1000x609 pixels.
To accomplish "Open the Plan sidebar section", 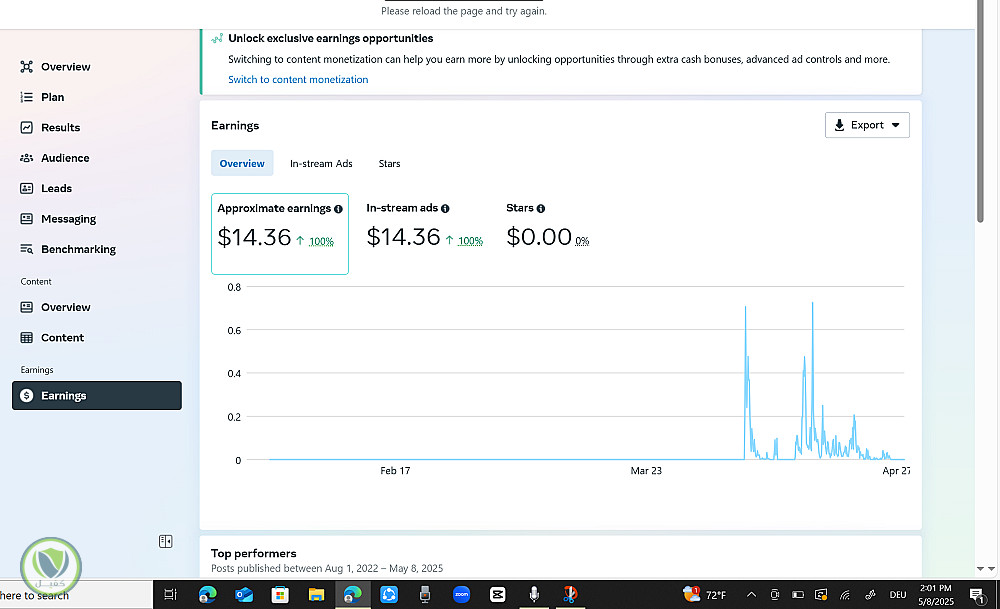I will pos(52,97).
